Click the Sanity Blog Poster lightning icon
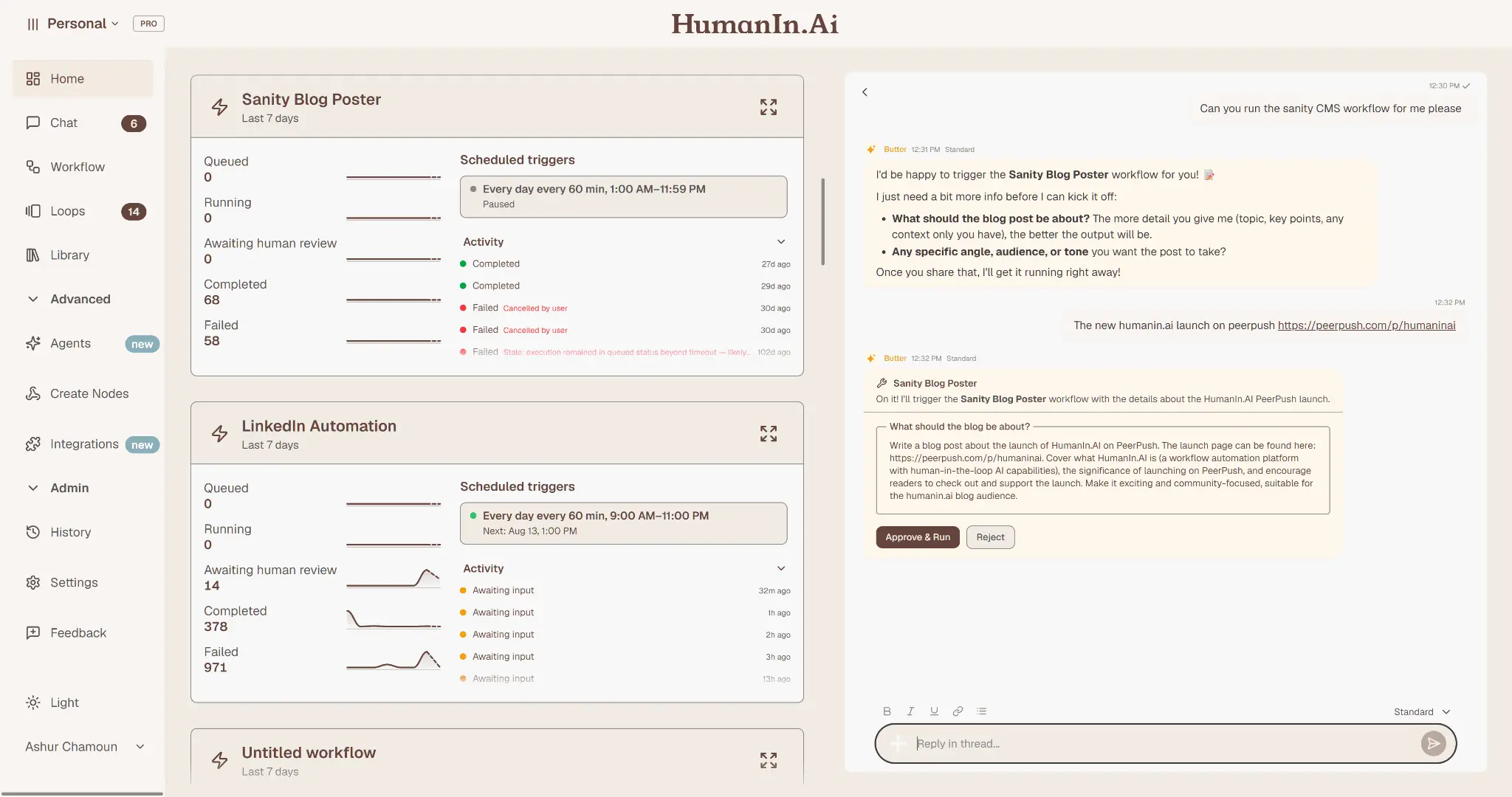 coord(219,108)
